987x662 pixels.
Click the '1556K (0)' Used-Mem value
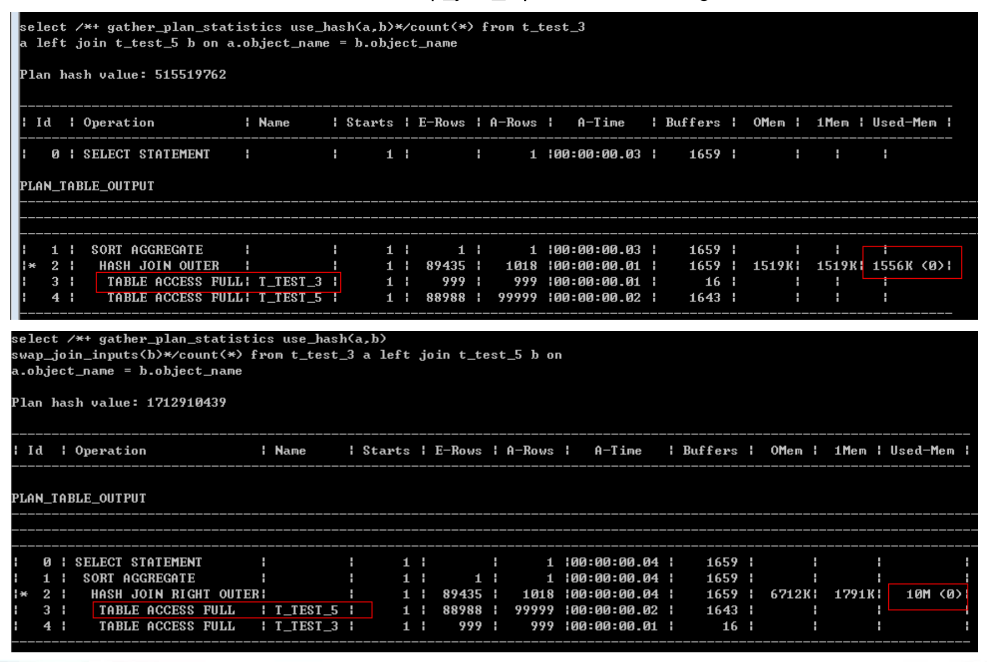pos(908,266)
